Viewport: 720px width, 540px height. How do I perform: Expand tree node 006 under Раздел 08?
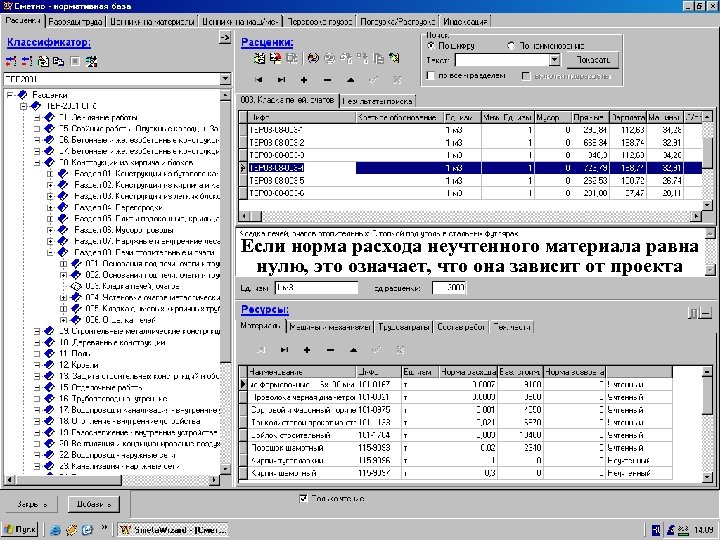coord(63,320)
